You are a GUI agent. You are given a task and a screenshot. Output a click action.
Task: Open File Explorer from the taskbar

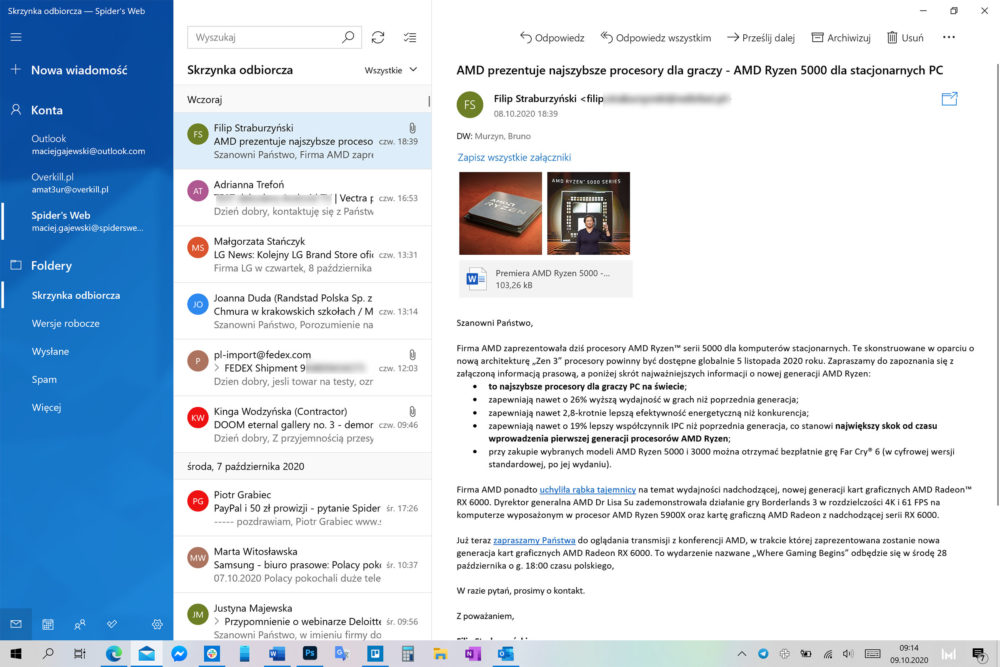pos(440,654)
